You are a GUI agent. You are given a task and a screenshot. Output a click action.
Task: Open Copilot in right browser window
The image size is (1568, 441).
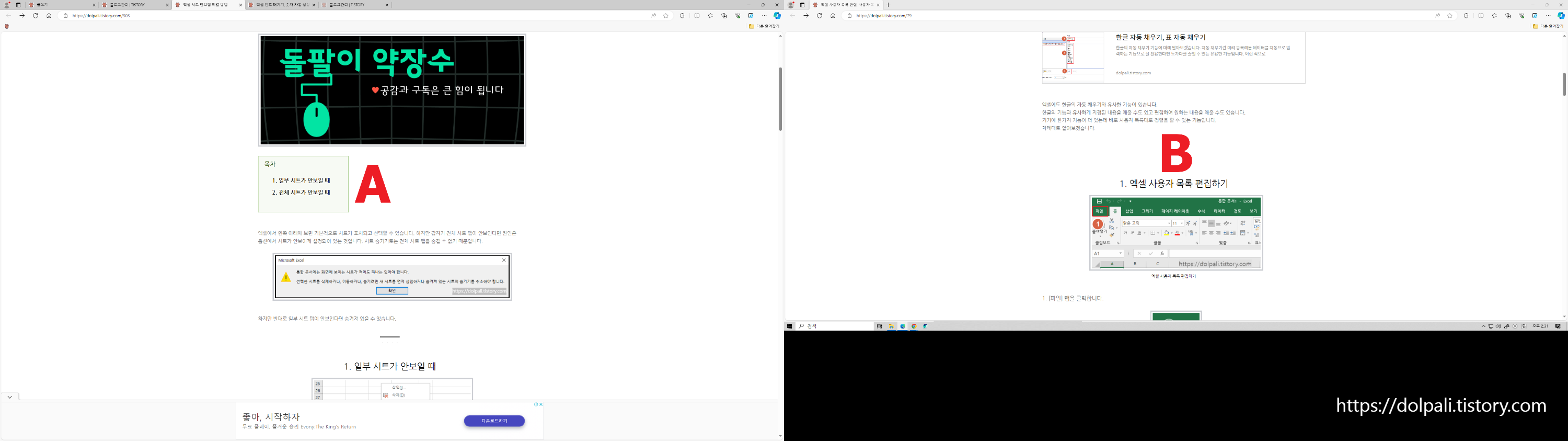click(1561, 16)
